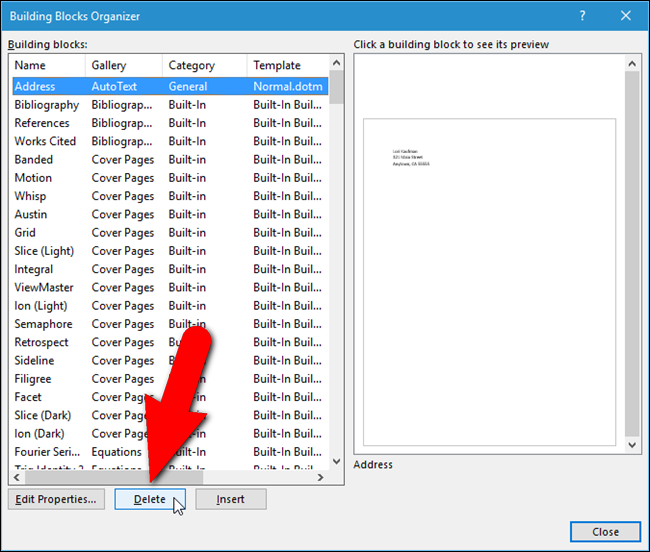Viewport: 650px width, 552px height.
Task: Select the ViewMaster cover page entry
Action: coord(170,287)
